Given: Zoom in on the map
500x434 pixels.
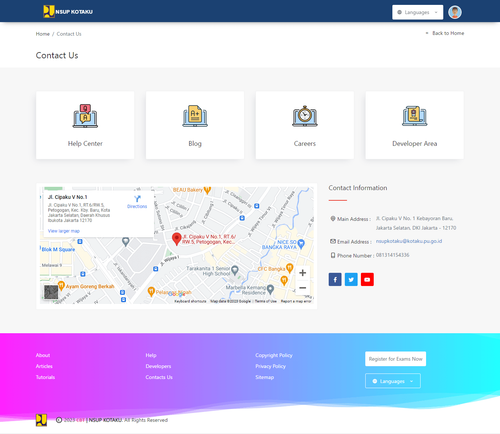Looking at the screenshot, I should (x=303, y=273).
